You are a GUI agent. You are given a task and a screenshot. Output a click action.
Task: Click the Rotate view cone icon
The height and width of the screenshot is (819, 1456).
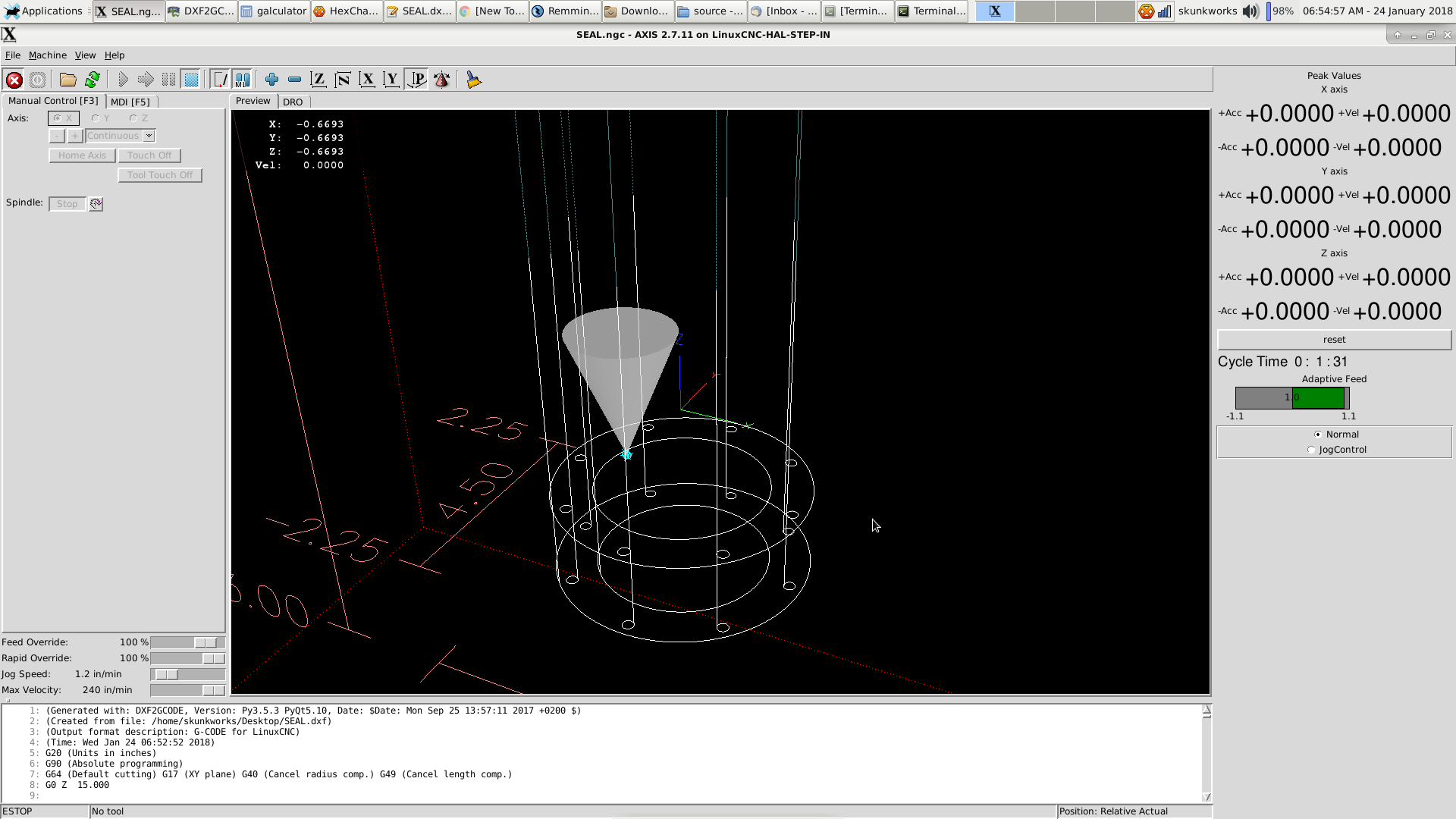coord(441,80)
